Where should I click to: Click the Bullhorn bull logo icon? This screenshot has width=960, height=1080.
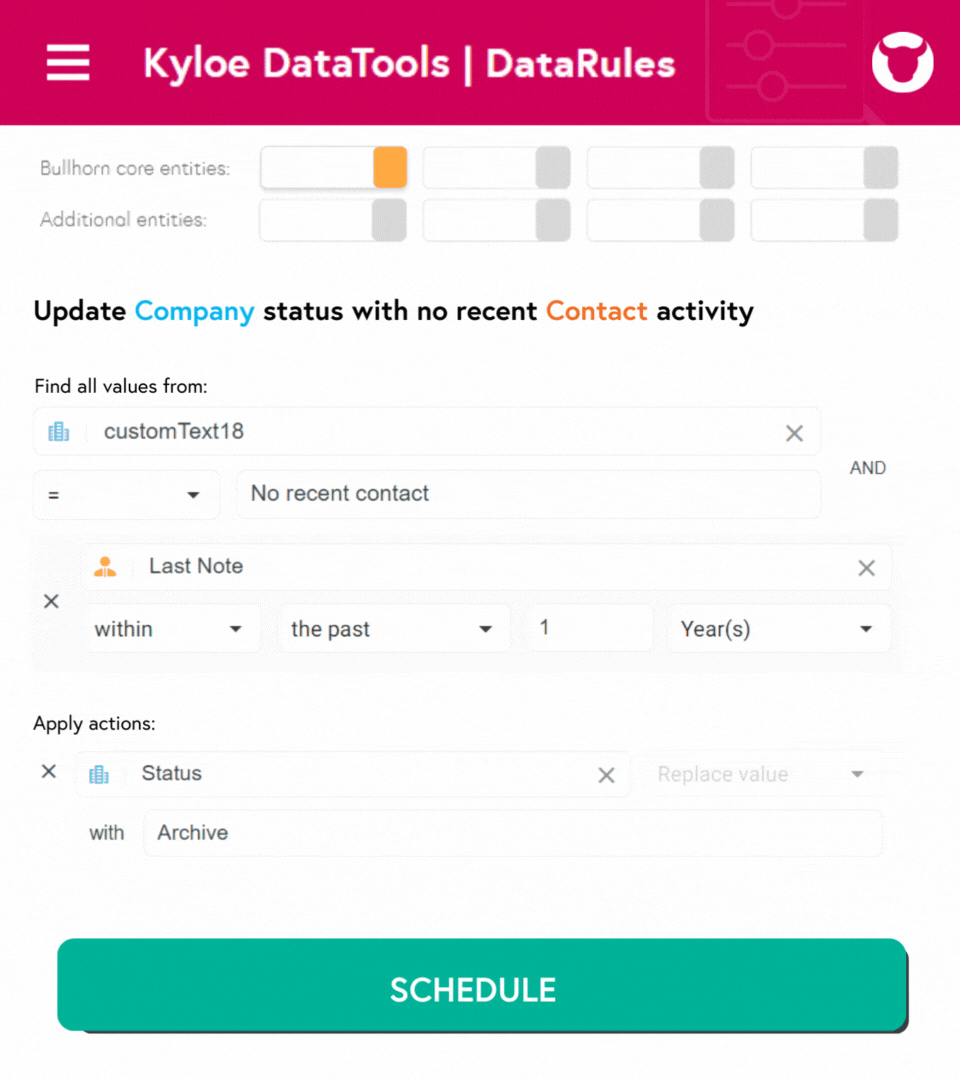pos(902,62)
